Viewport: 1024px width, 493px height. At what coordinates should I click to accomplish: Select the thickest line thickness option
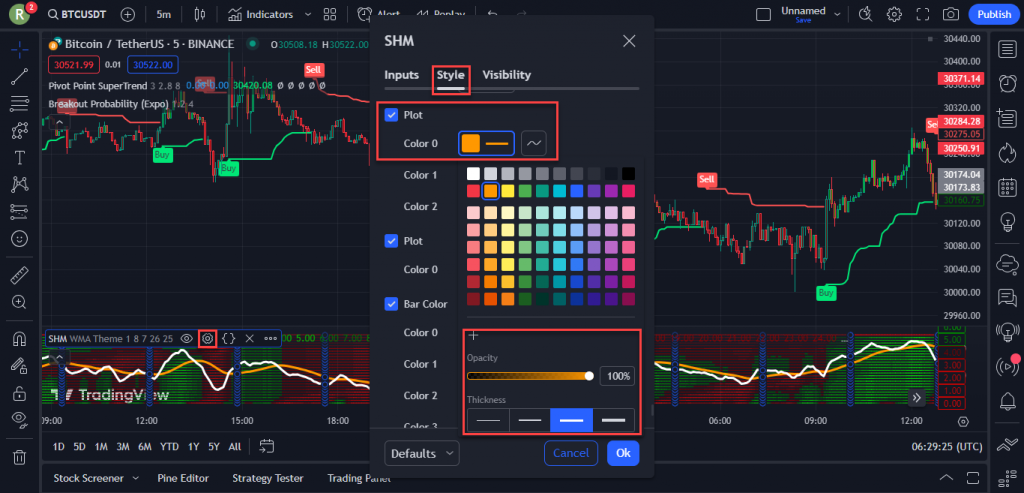point(613,420)
